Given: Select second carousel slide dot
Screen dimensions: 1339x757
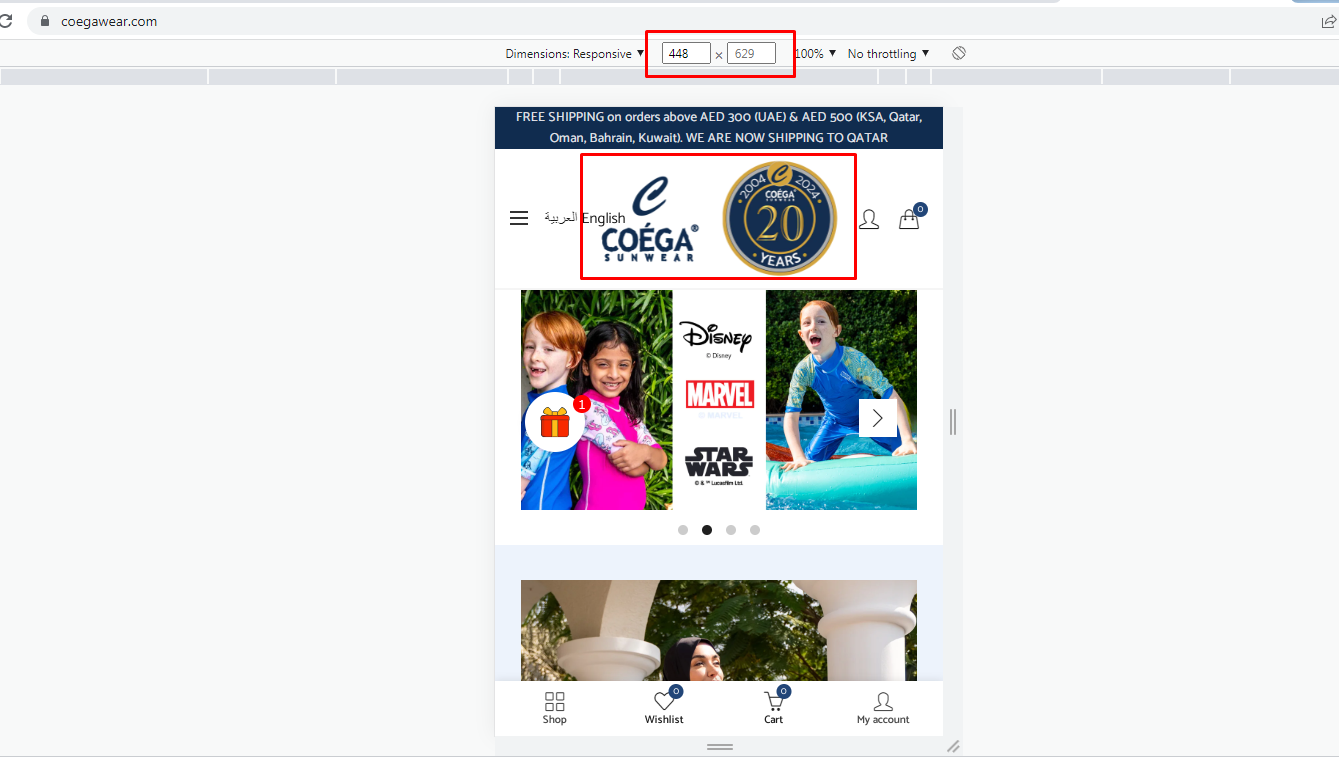Looking at the screenshot, I should click(707, 530).
